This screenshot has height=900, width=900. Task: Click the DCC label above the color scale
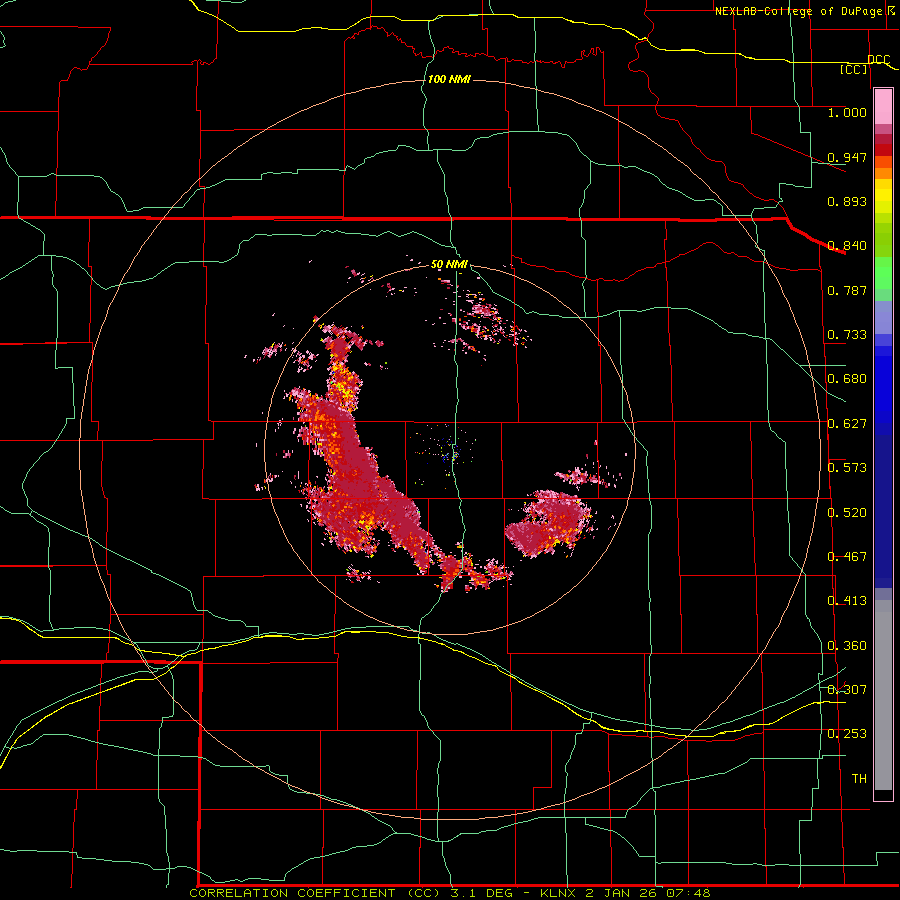tap(879, 59)
